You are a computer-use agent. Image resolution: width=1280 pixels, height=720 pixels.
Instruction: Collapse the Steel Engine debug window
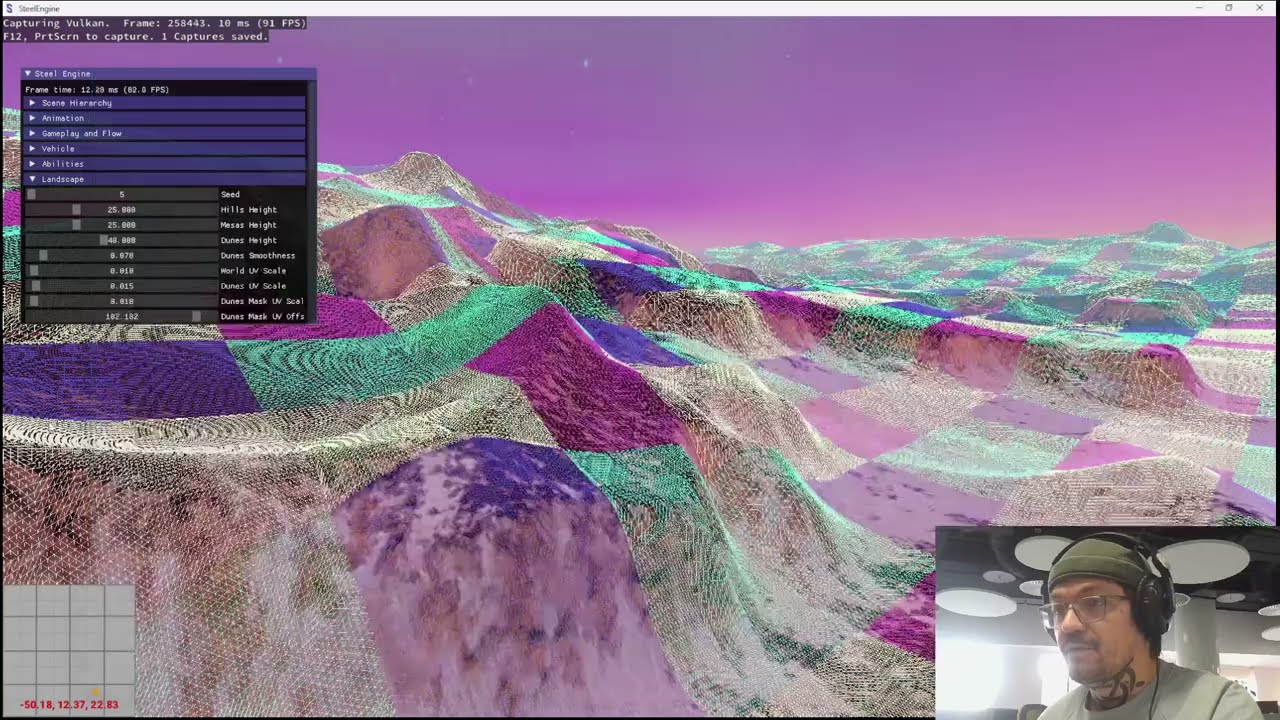28,74
